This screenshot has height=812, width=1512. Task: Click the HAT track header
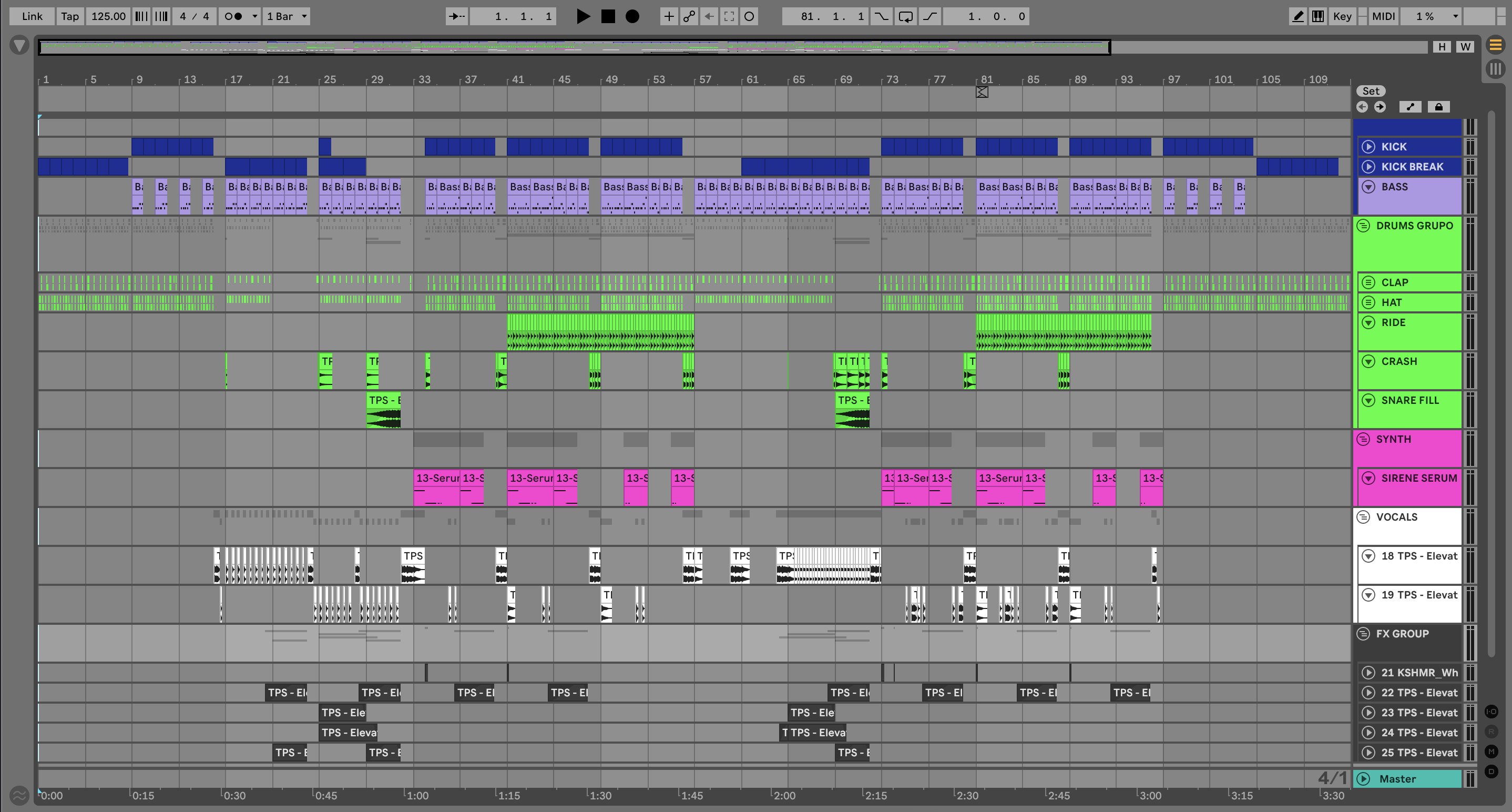pyautogui.click(x=1411, y=302)
